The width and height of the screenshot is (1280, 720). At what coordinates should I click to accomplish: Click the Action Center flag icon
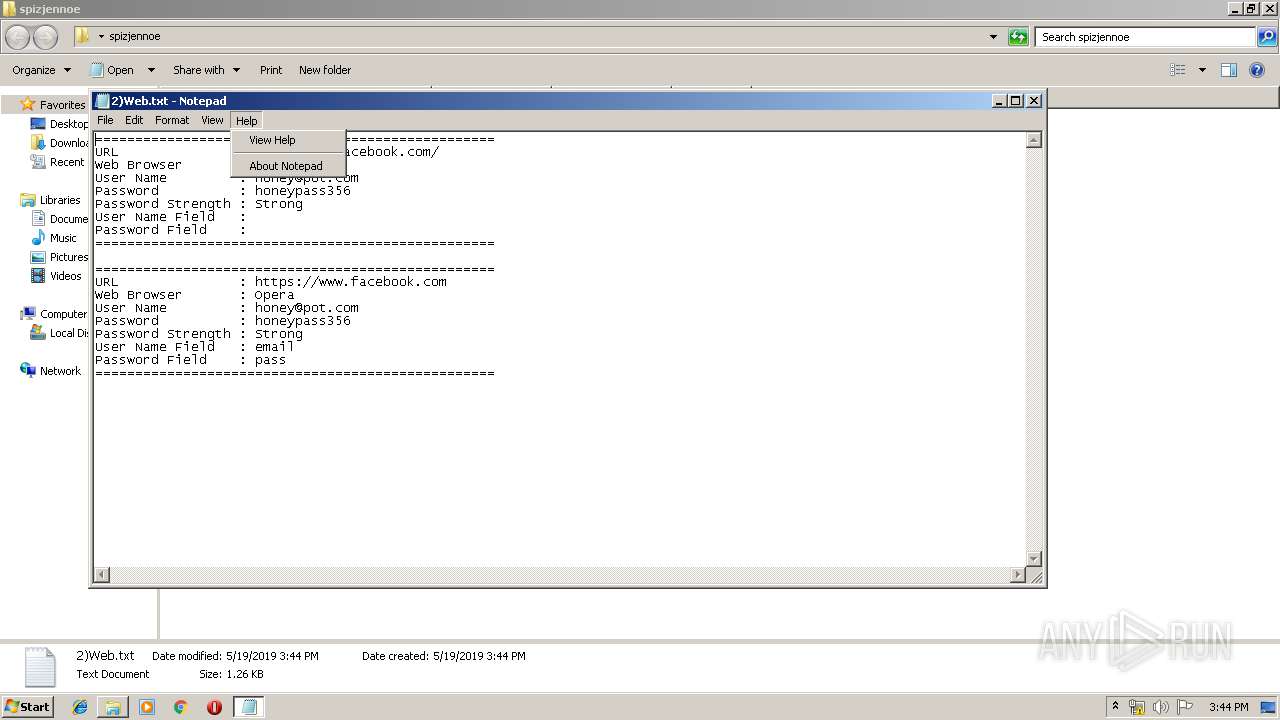click(x=1184, y=707)
